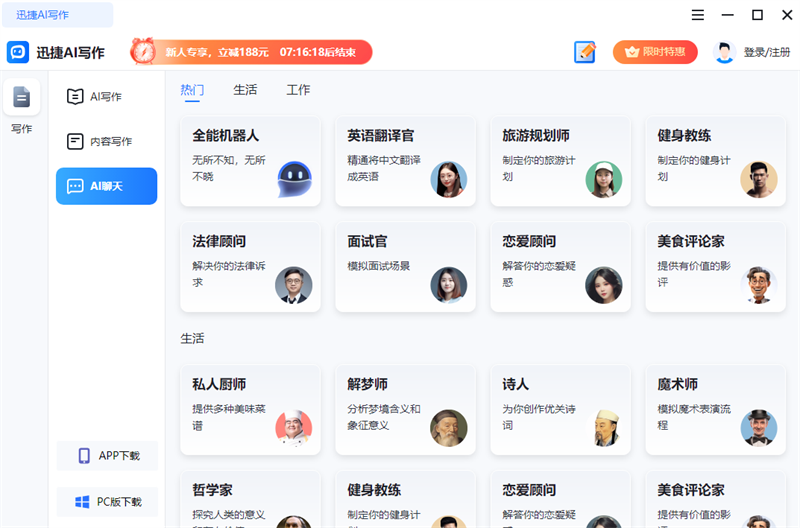Click the 限时特惠 button
The height and width of the screenshot is (528, 800).
(655, 52)
